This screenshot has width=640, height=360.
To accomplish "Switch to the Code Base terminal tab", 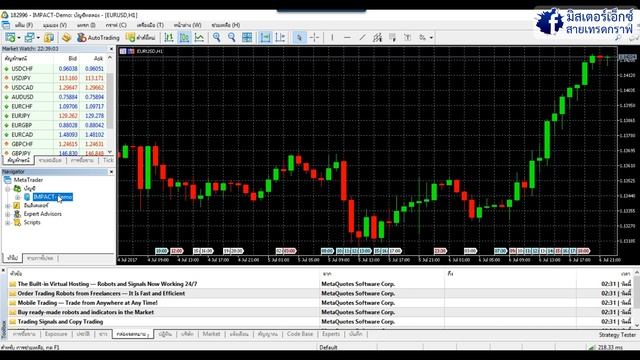I will coord(300,334).
